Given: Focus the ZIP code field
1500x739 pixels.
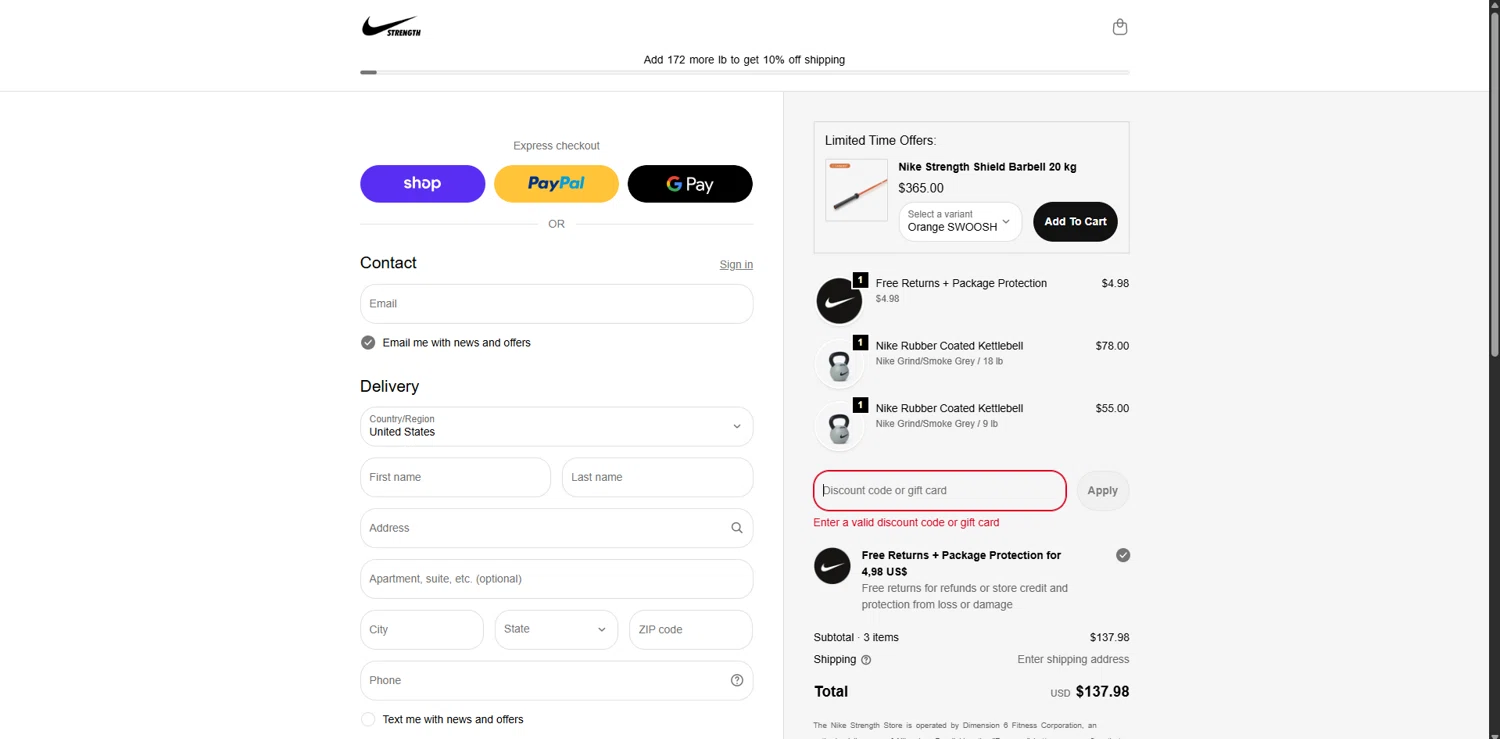Looking at the screenshot, I should [690, 630].
